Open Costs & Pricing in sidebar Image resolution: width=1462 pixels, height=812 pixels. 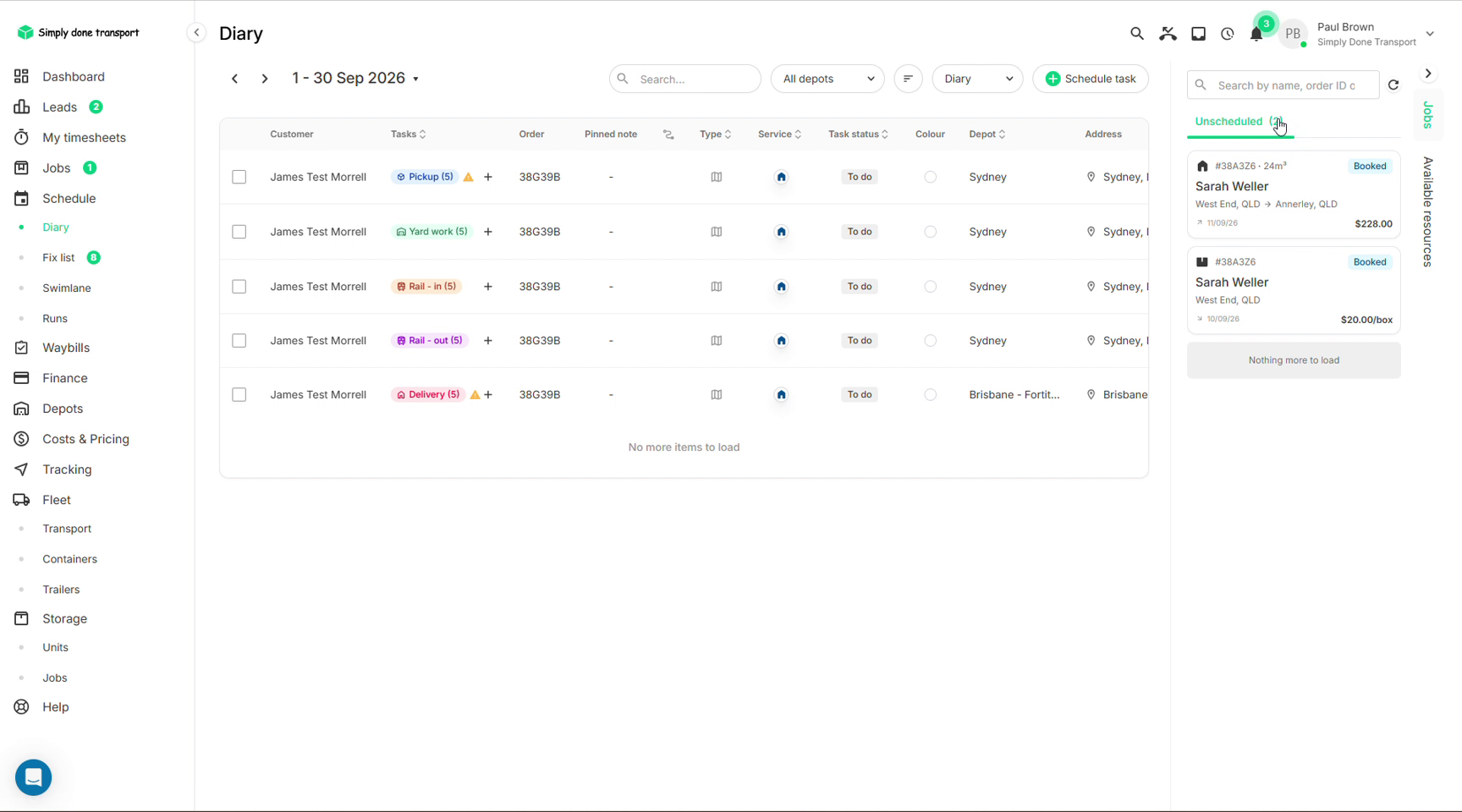tap(85, 439)
